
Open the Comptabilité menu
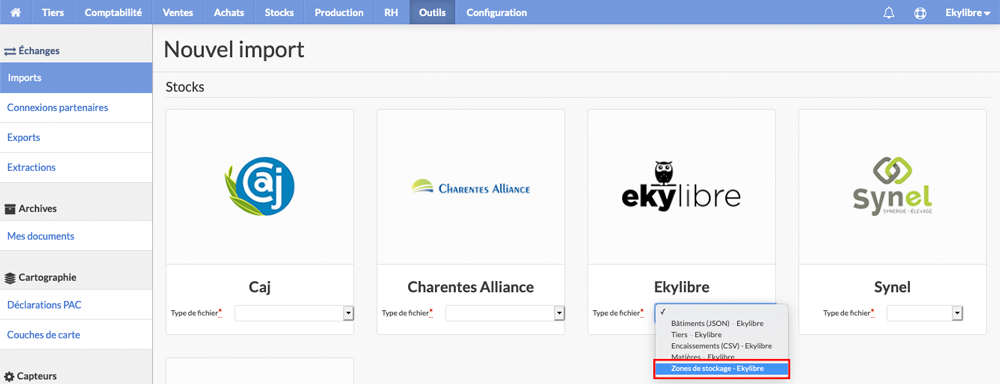pos(113,13)
